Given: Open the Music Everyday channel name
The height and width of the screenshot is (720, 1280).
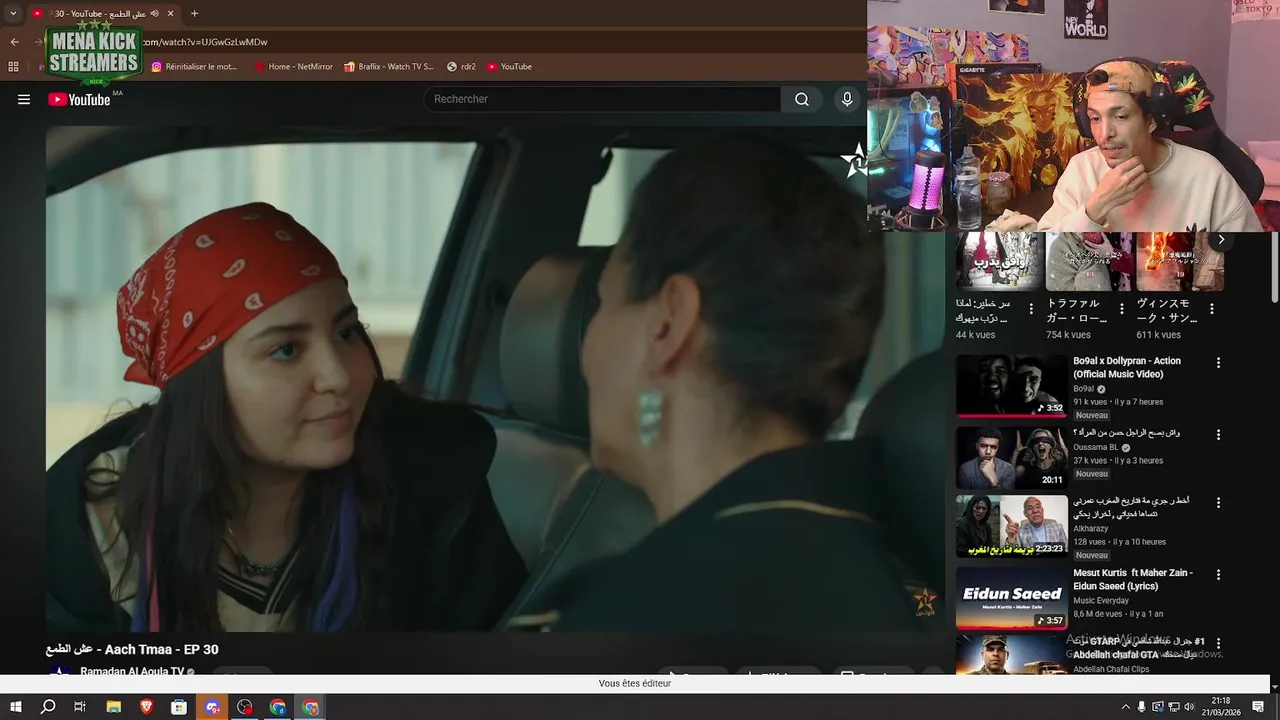Looking at the screenshot, I should click(x=1101, y=601).
